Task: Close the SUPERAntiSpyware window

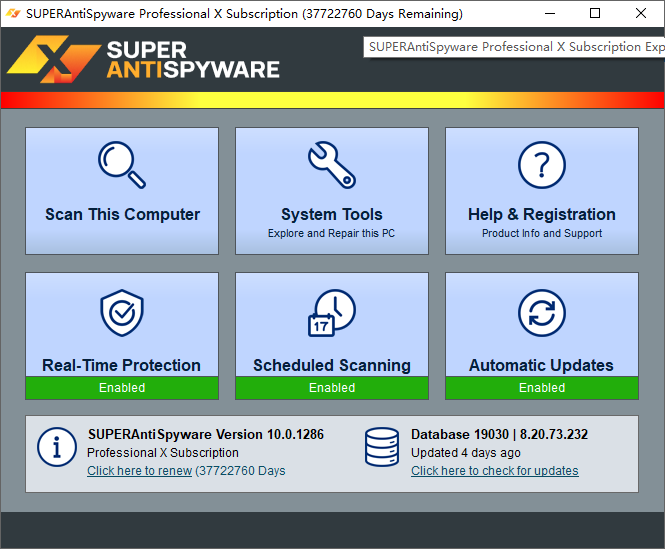Action: [641, 14]
